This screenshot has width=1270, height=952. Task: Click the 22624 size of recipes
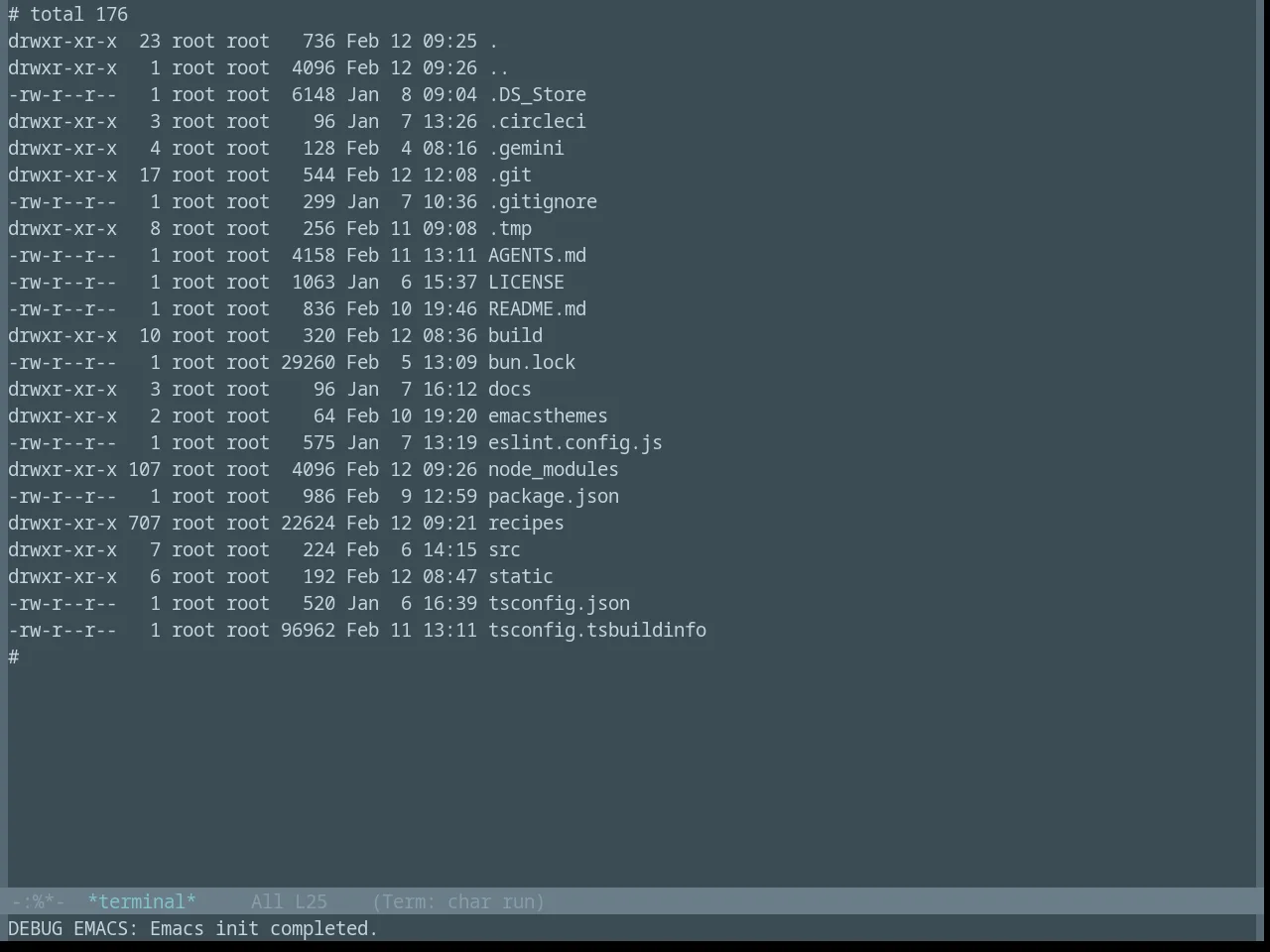(309, 524)
